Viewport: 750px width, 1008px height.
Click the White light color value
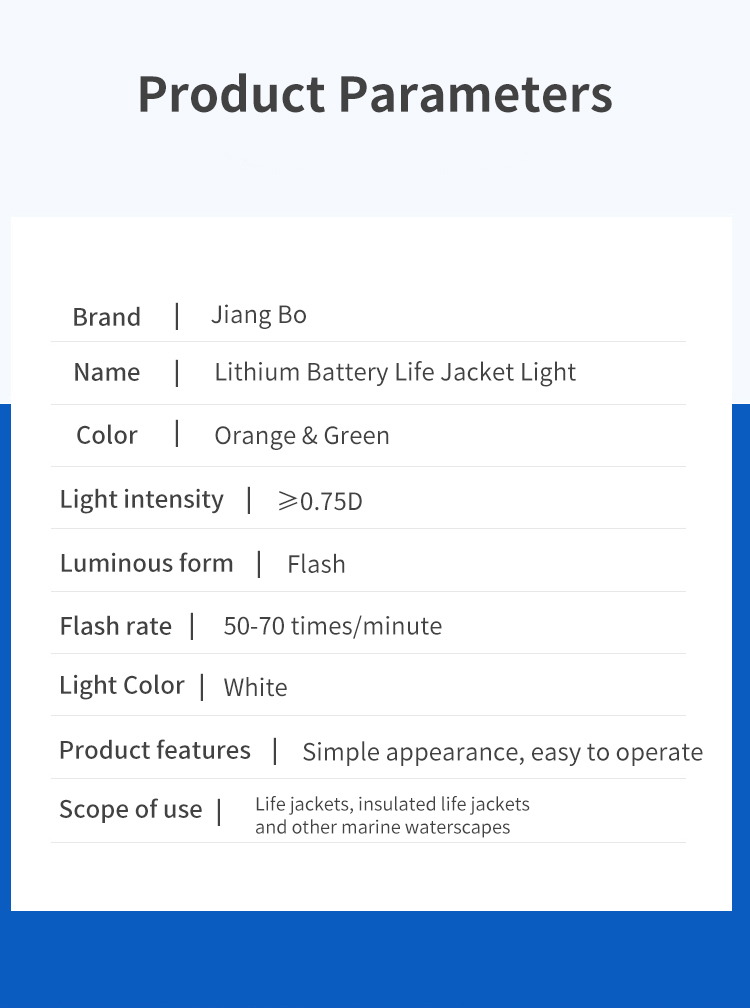coord(255,688)
